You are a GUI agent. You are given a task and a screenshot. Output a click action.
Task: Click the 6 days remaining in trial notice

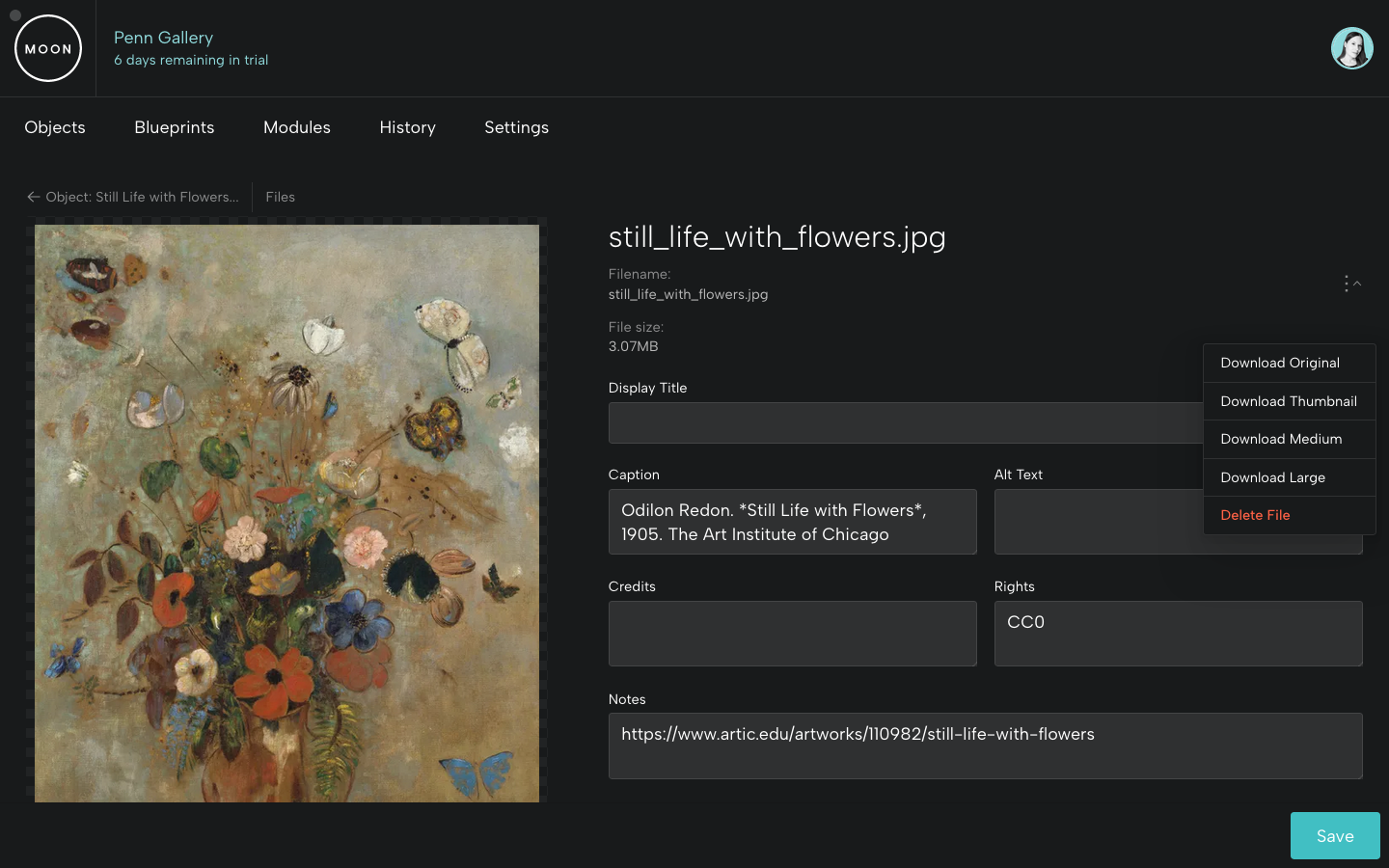point(191,60)
